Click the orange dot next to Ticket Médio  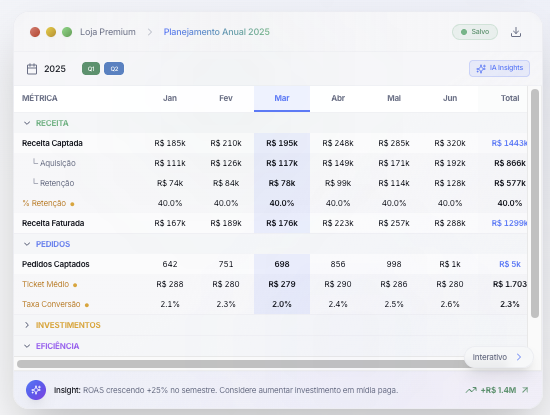[75, 285]
